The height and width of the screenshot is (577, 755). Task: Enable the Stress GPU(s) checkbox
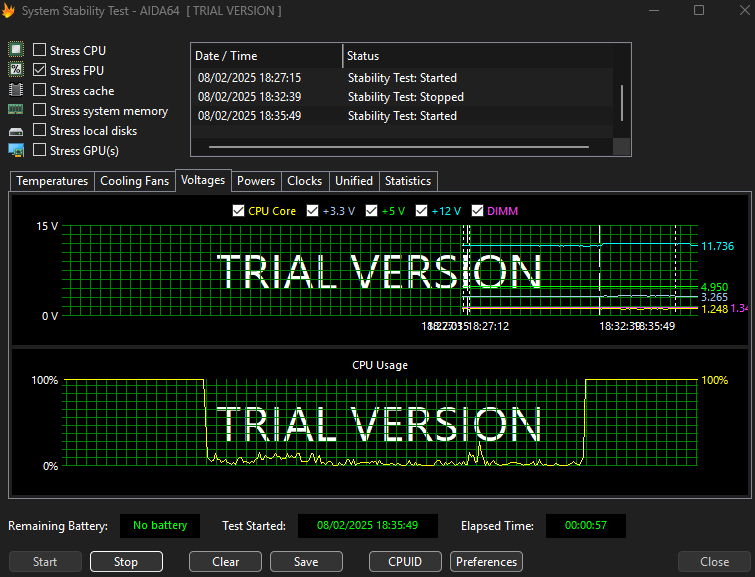coord(39,150)
